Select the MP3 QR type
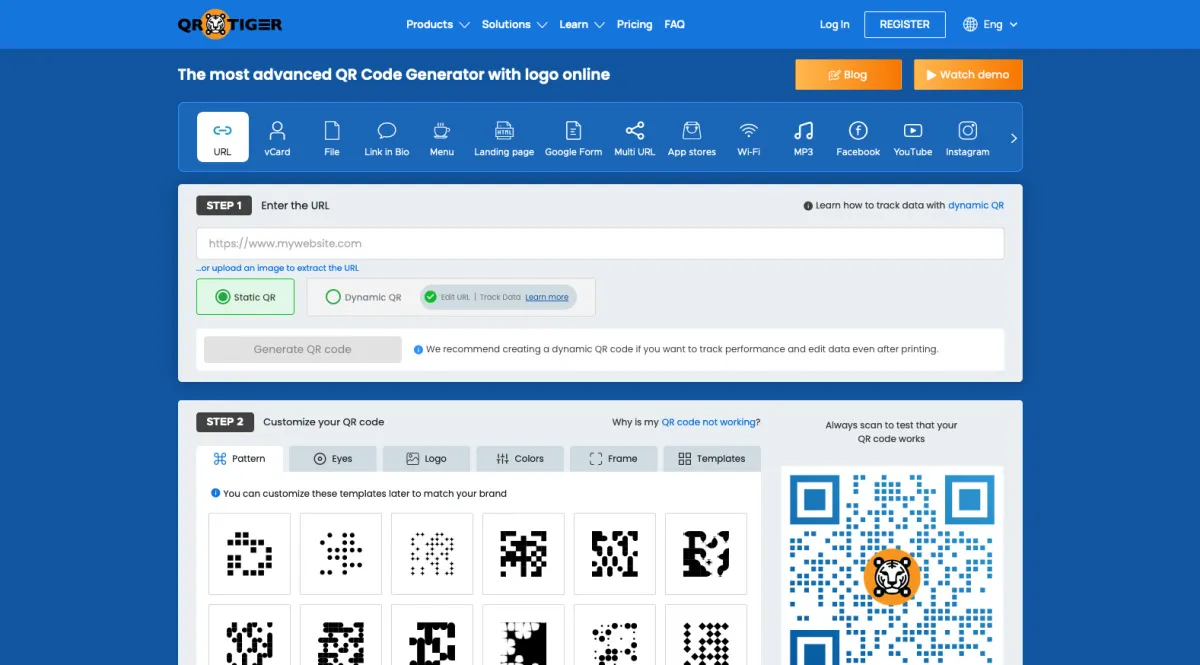1200x665 pixels. pyautogui.click(x=803, y=137)
